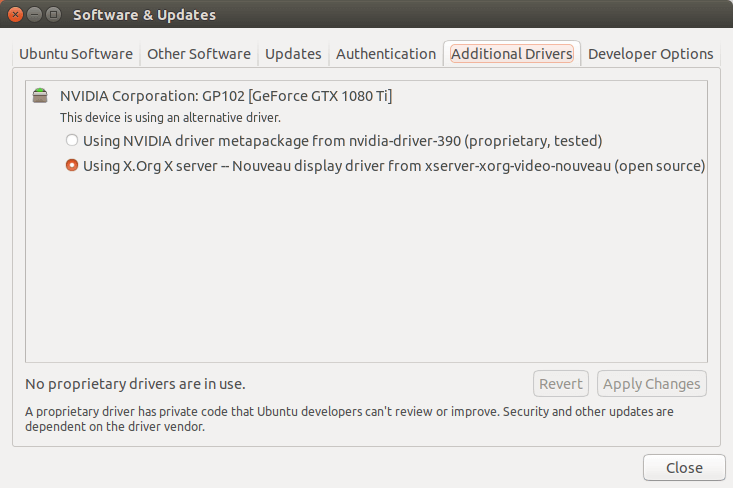Click the 'No proprietary drivers are in use' status
733x488 pixels.
(x=135, y=384)
